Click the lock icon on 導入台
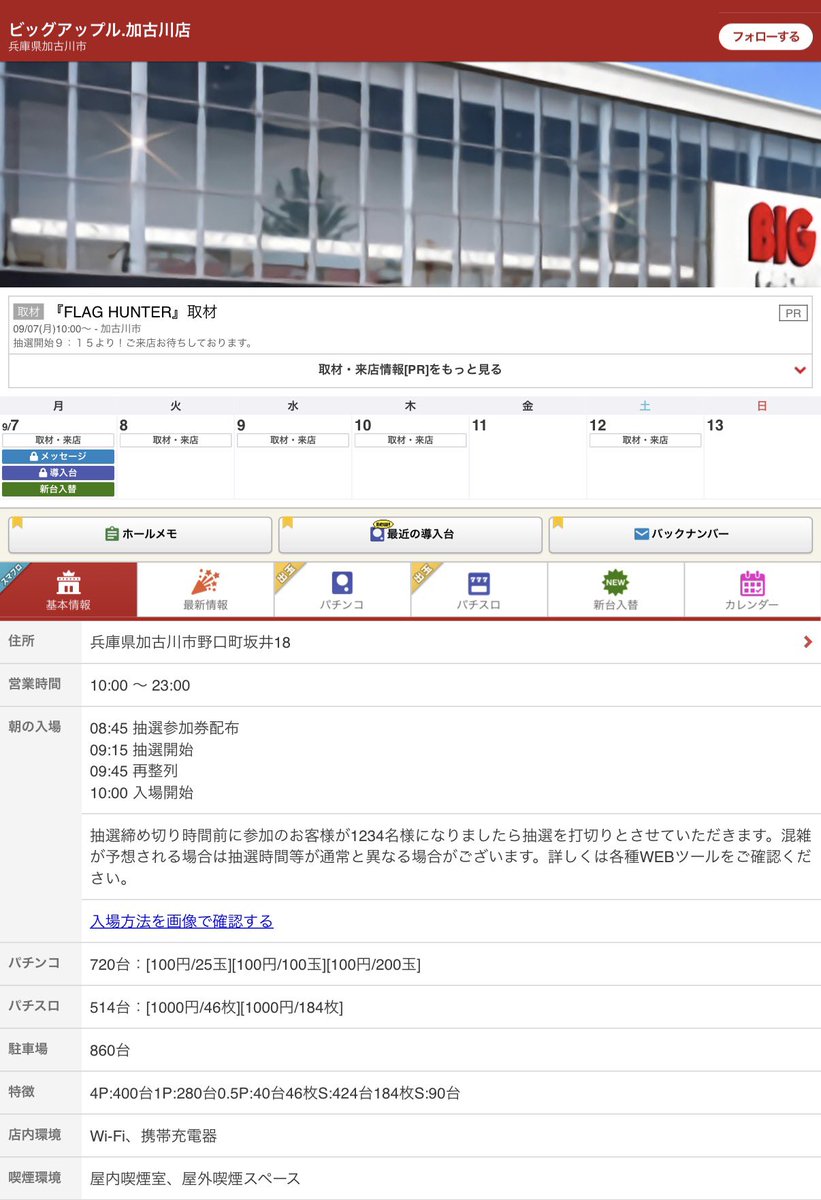 (x=43, y=472)
